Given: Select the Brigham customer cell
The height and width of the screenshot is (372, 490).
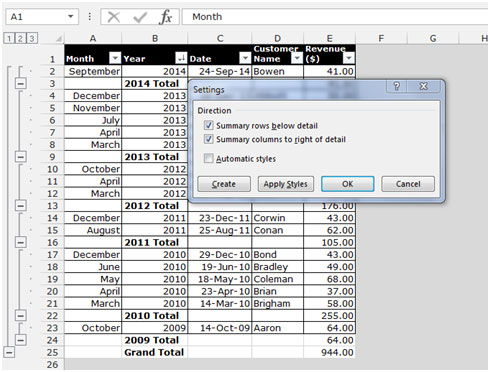Looking at the screenshot, I should point(278,303).
